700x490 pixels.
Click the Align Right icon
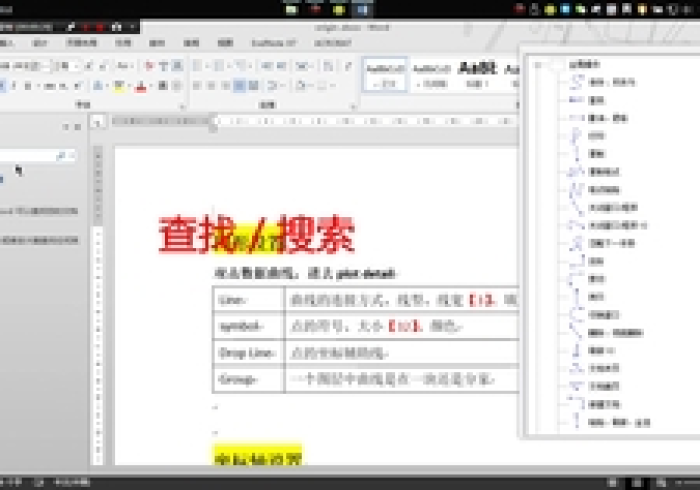(225, 85)
